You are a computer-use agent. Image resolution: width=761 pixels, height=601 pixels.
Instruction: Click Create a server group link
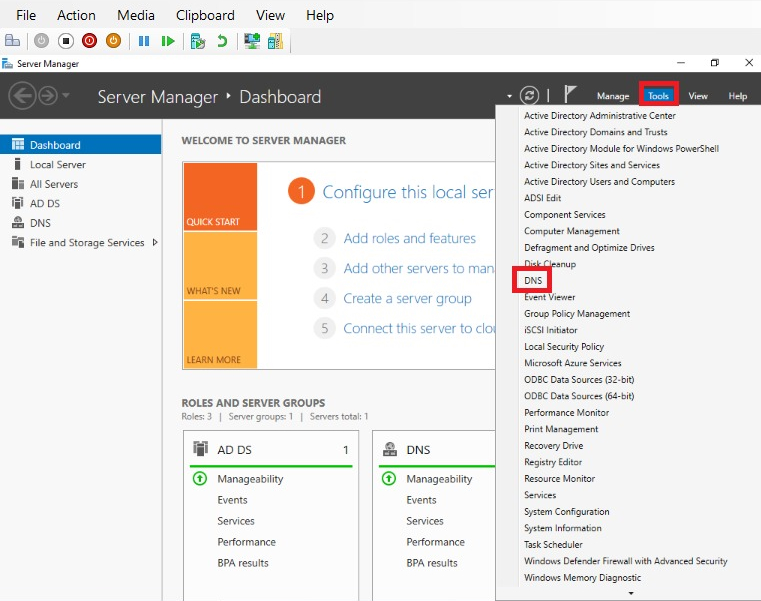coord(407,299)
